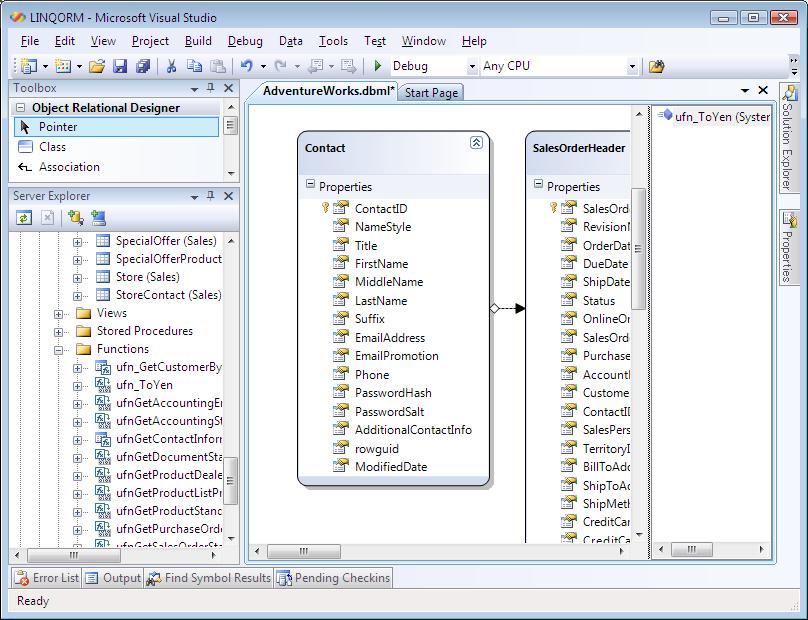Viewport: 808px width, 620px height.
Task: Undo the last action via the toolbar
Action: [247, 66]
